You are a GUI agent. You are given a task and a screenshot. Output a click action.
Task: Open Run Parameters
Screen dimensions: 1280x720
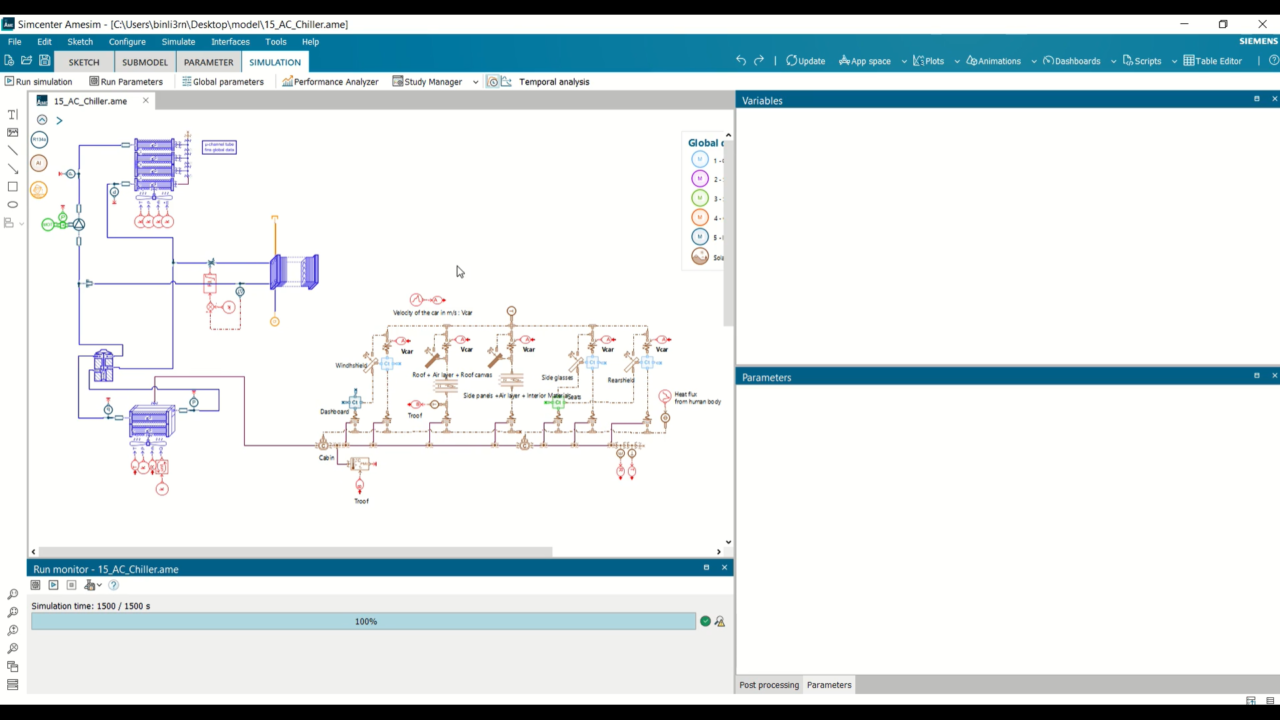click(x=126, y=82)
